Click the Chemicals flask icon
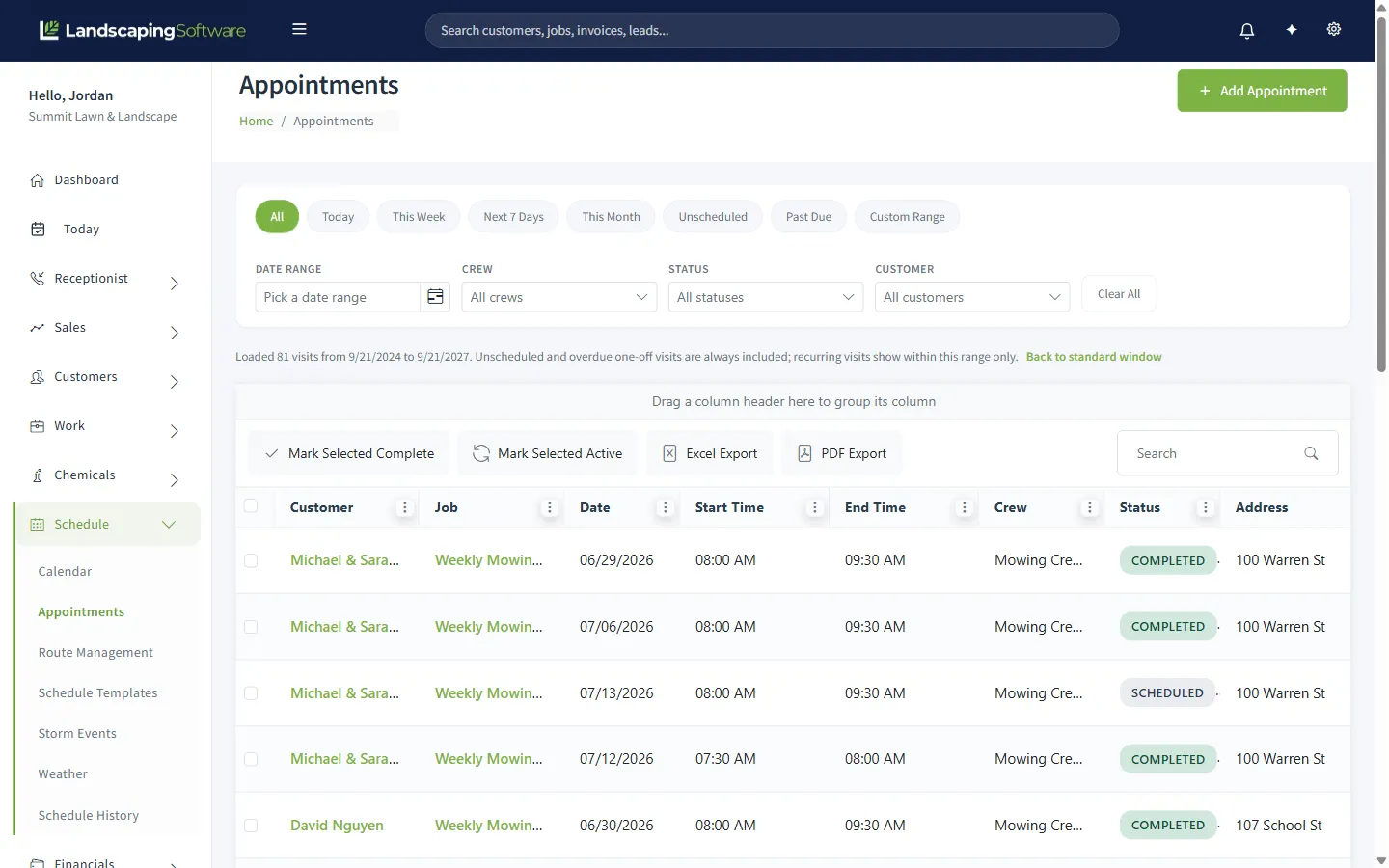The image size is (1389, 868). [x=38, y=475]
